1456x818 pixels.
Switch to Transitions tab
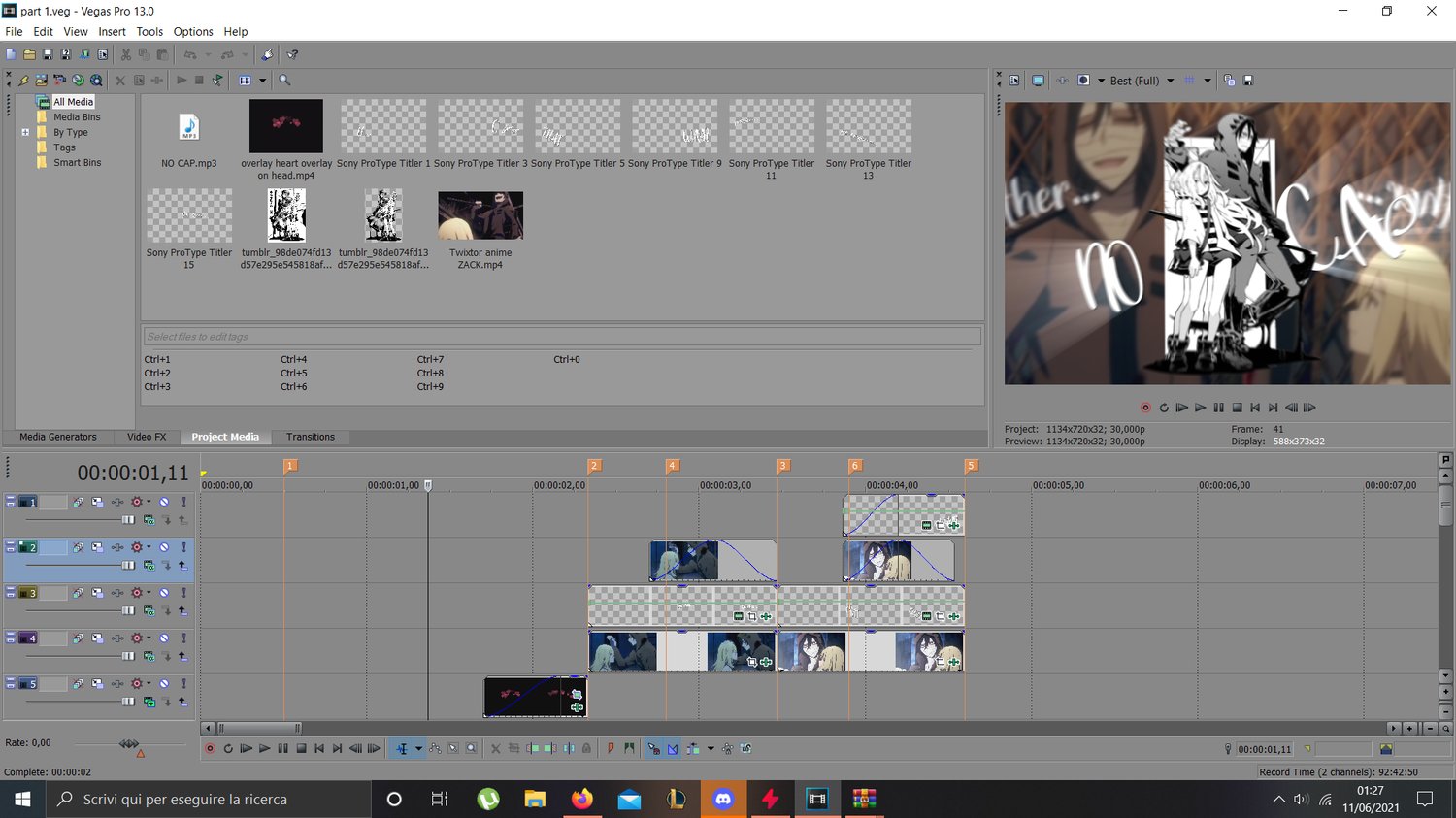pos(311,437)
